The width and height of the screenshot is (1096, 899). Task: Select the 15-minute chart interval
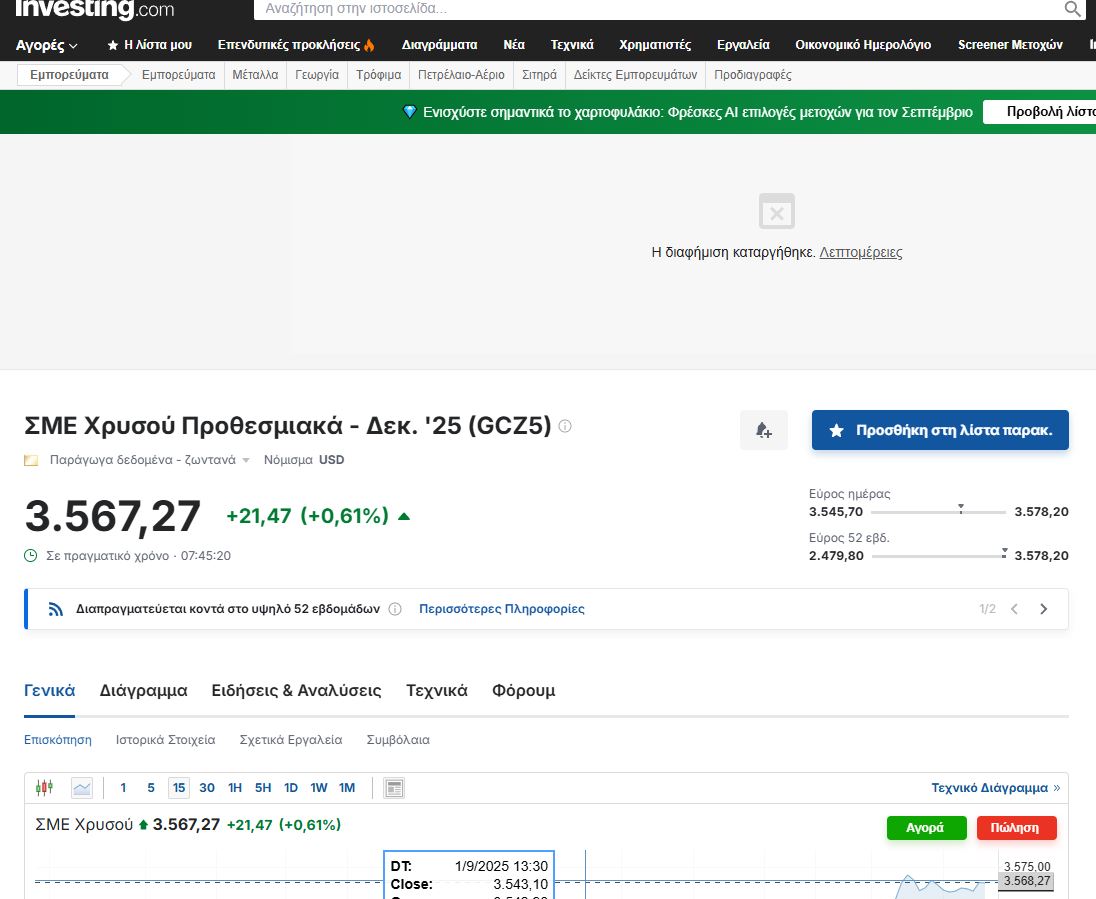coord(179,788)
